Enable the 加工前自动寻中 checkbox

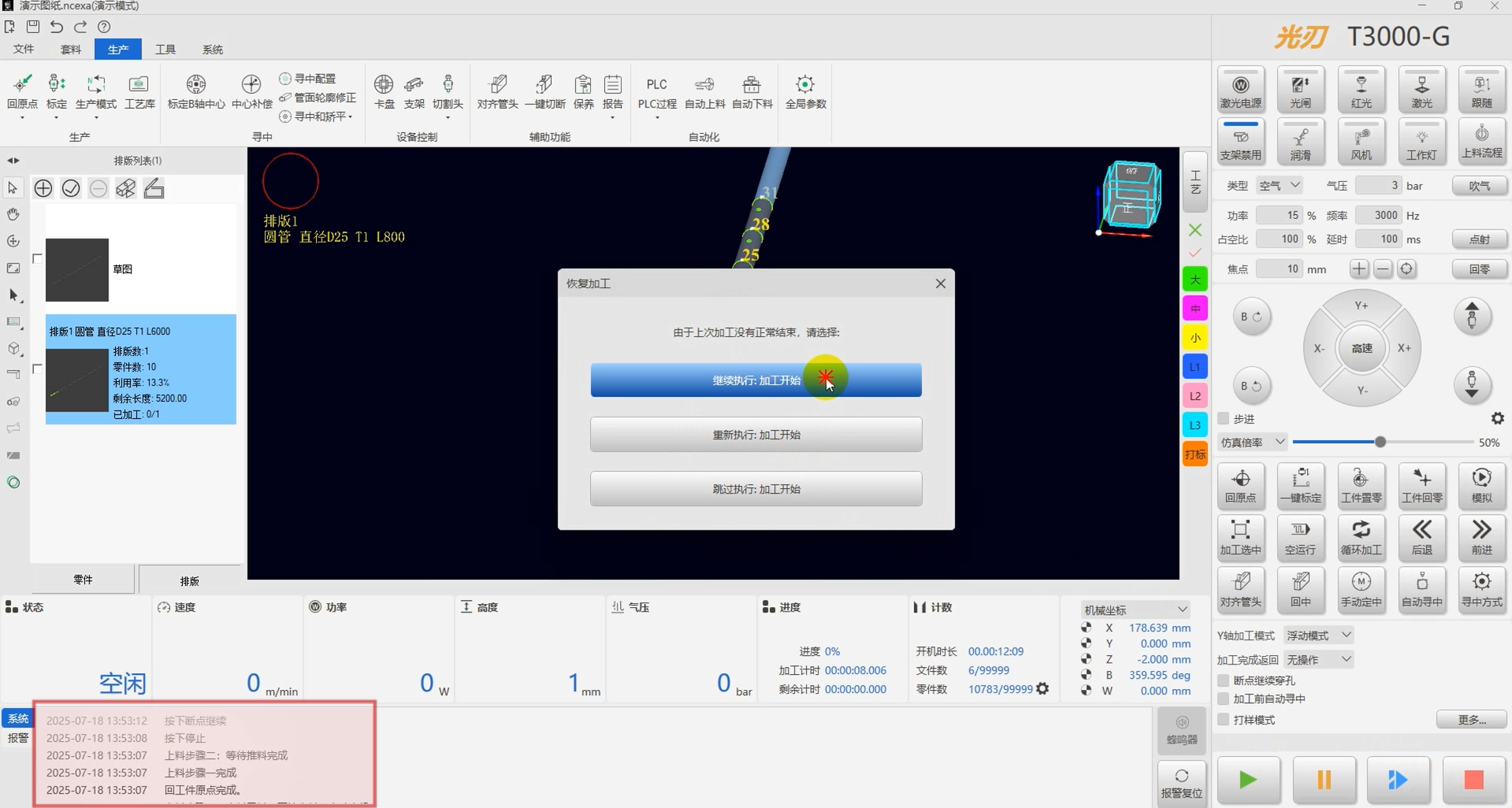(x=1224, y=699)
